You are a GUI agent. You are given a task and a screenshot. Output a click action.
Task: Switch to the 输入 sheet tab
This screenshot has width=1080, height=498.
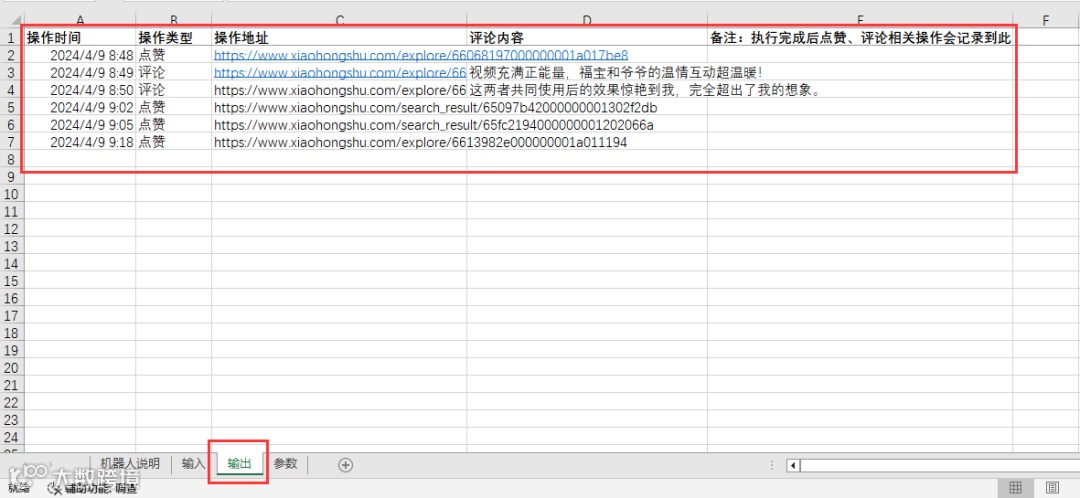193,464
